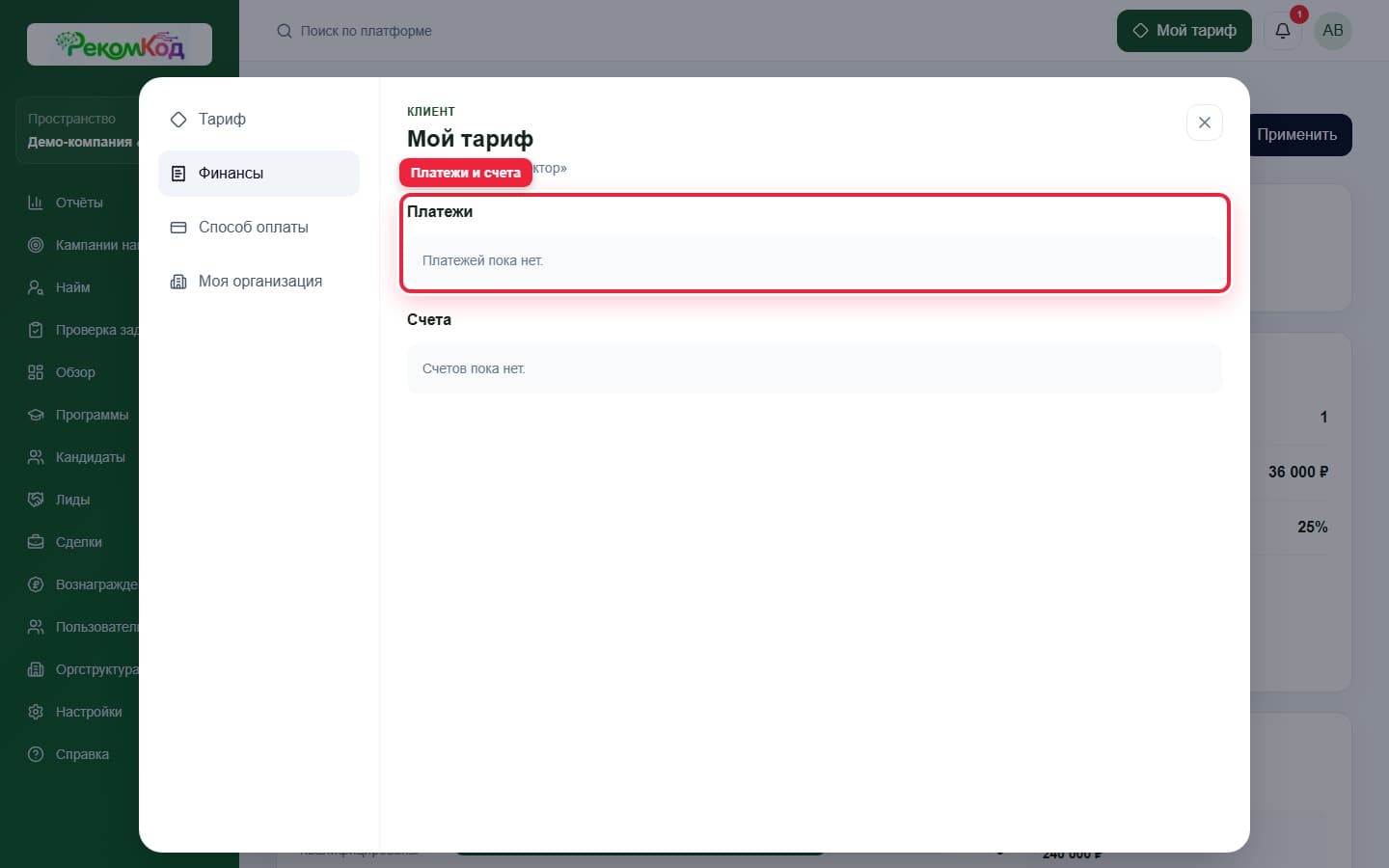Click the diamond icon next to Тариф
The width and height of the screenshot is (1389, 868).
click(x=178, y=120)
